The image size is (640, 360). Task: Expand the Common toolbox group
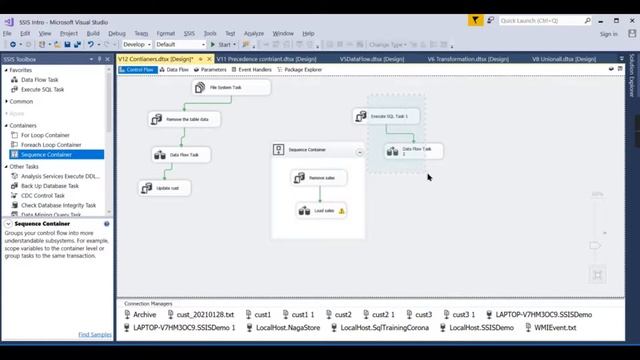pyautogui.click(x=6, y=101)
